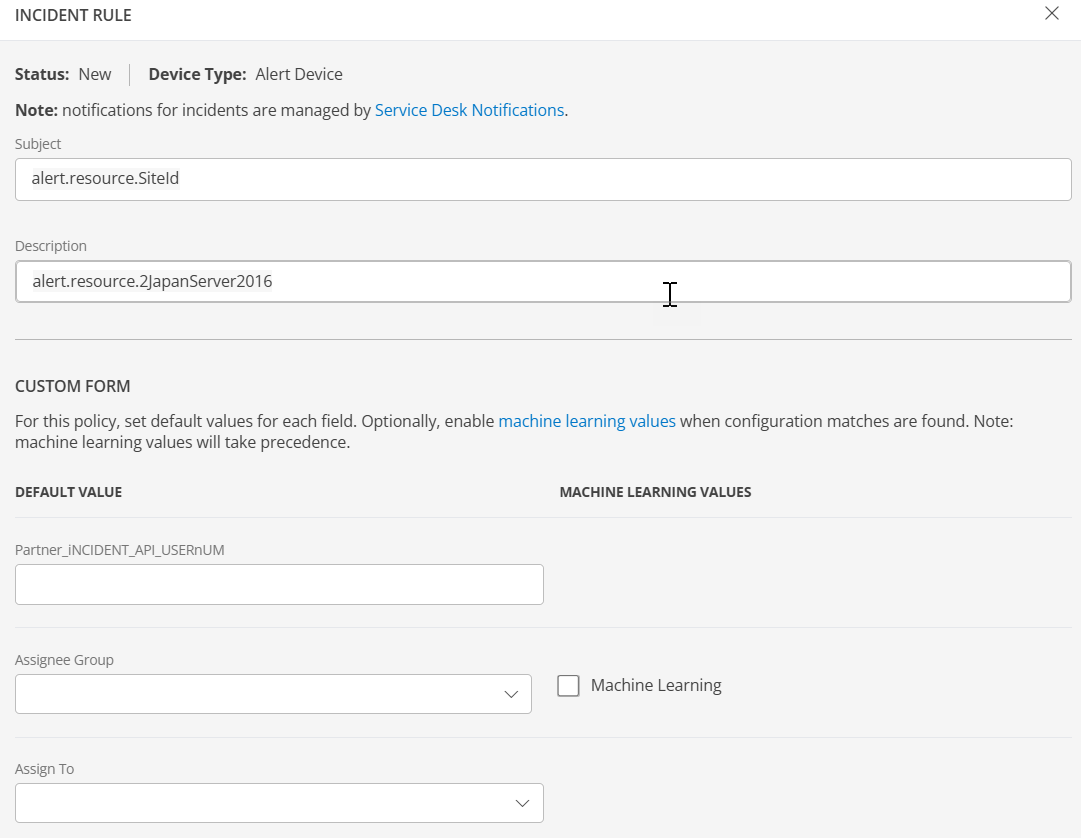Click the CUSTOM FORM section heading
The height and width of the screenshot is (838, 1081).
tap(72, 386)
